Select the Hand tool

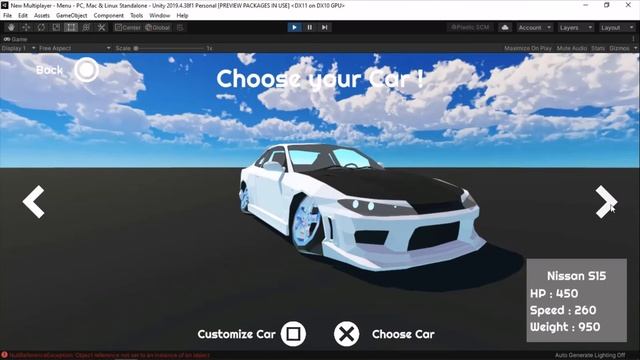11,27
